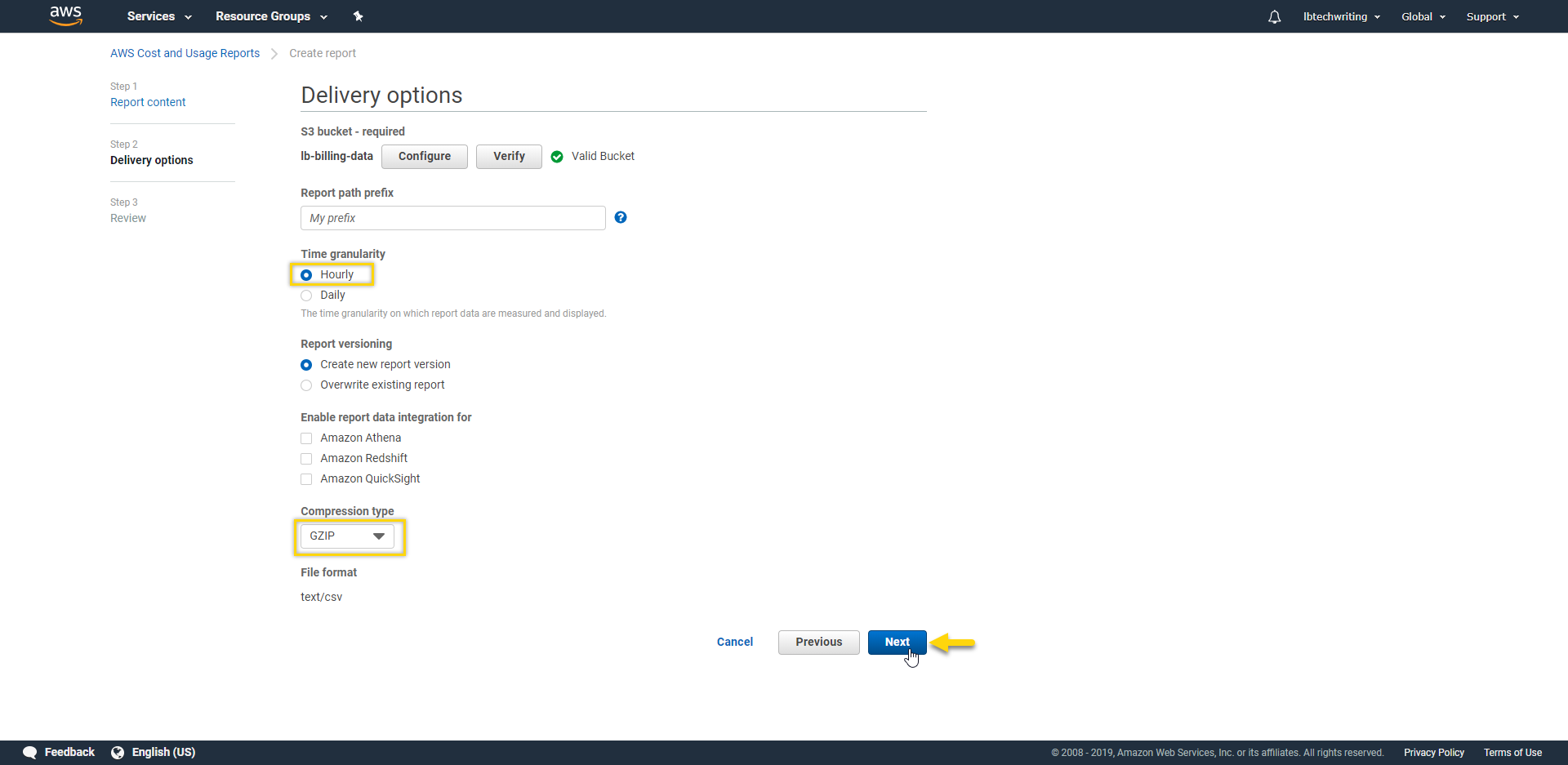Click the text/csv file format value

pyautogui.click(x=321, y=597)
